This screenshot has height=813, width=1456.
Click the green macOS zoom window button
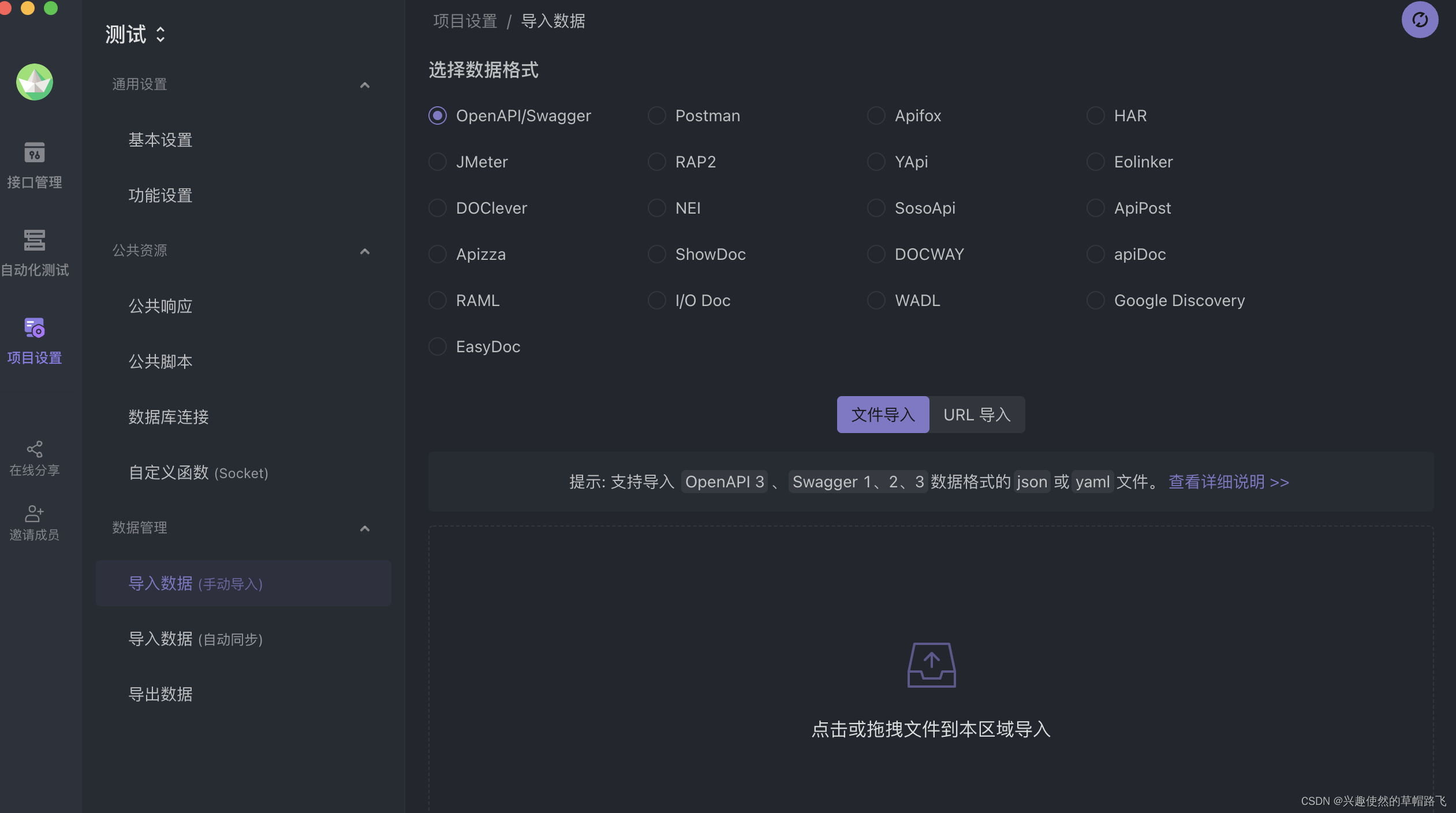(x=51, y=8)
